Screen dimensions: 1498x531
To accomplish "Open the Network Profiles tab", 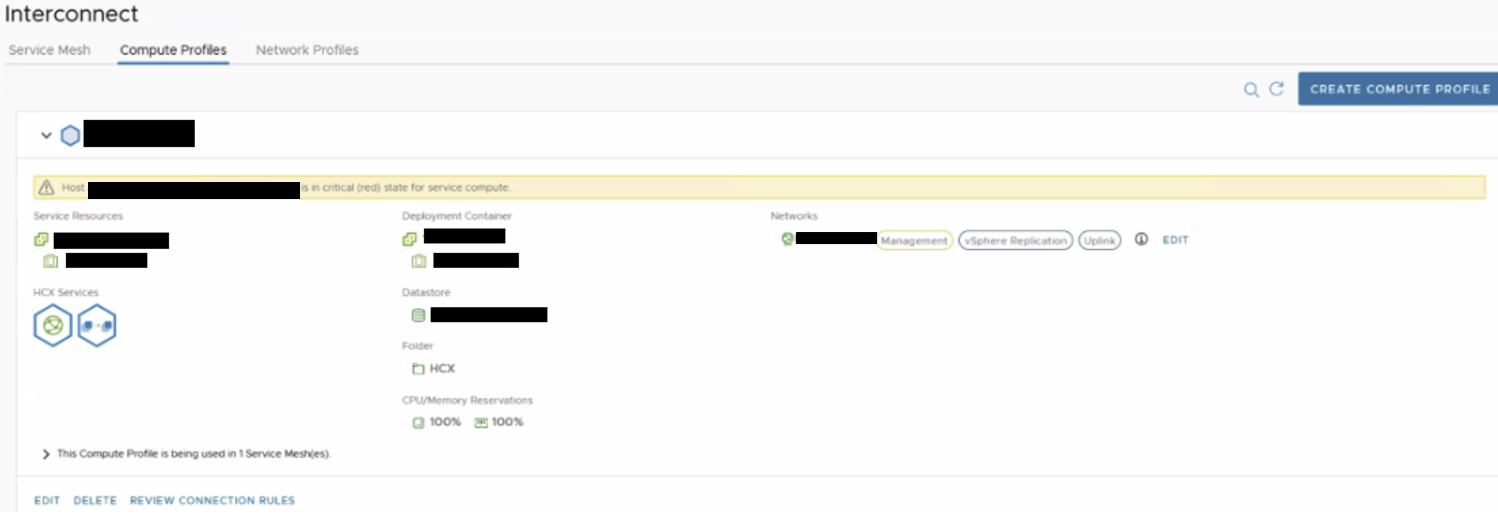I will tap(307, 50).
